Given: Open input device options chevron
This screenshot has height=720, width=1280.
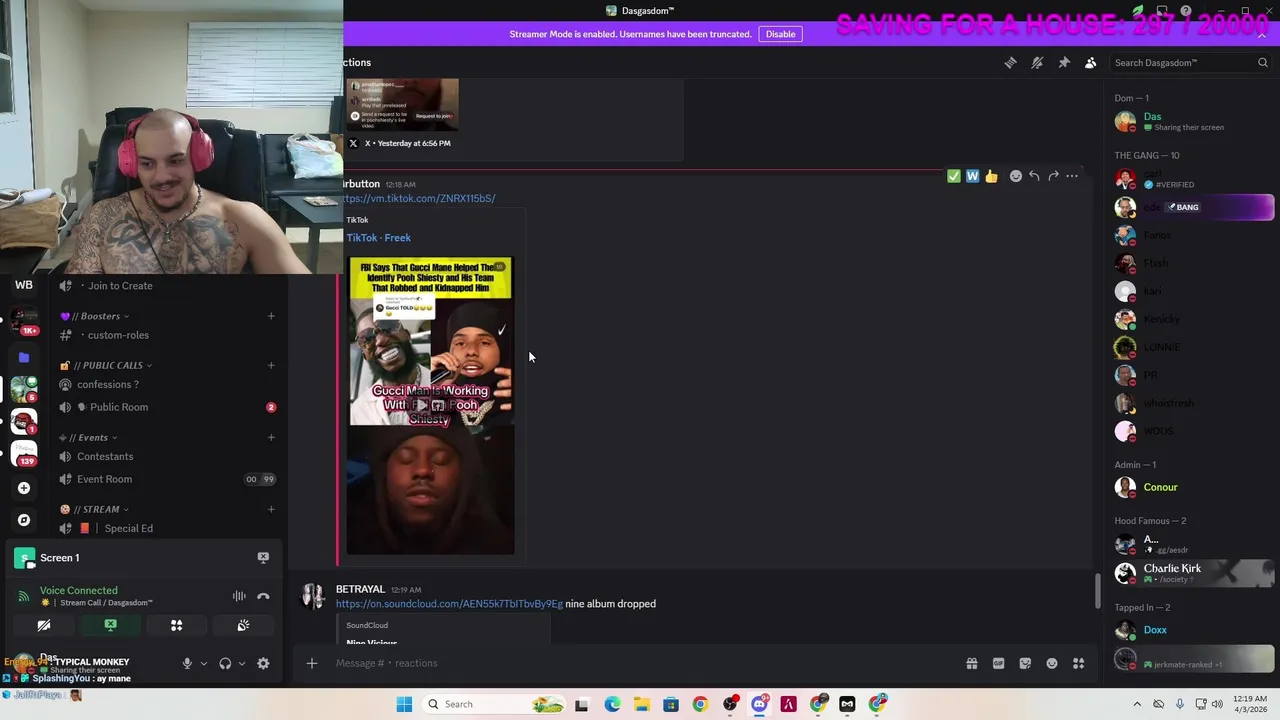Looking at the screenshot, I should [204, 663].
